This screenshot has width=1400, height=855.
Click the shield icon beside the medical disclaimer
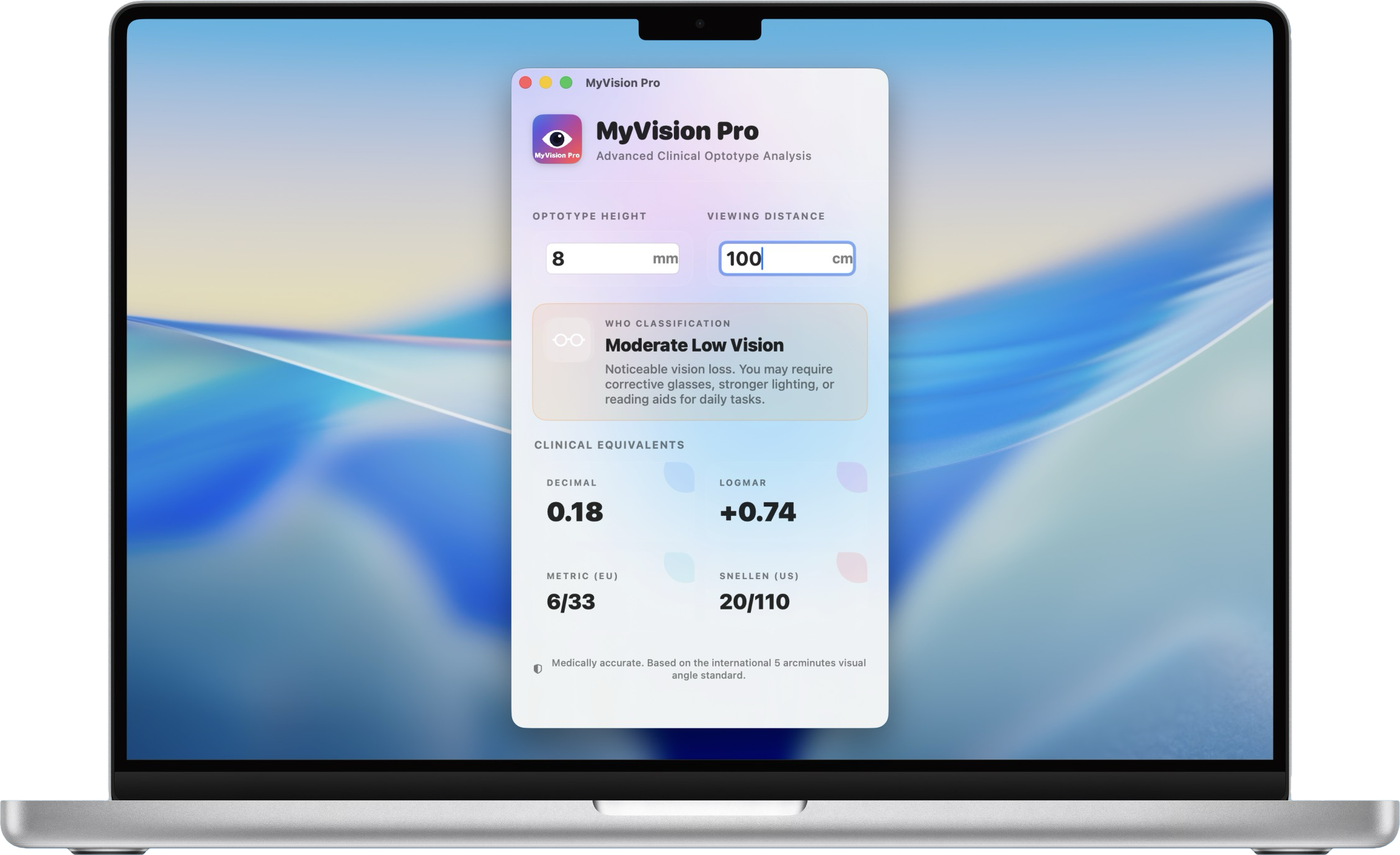coord(538,669)
